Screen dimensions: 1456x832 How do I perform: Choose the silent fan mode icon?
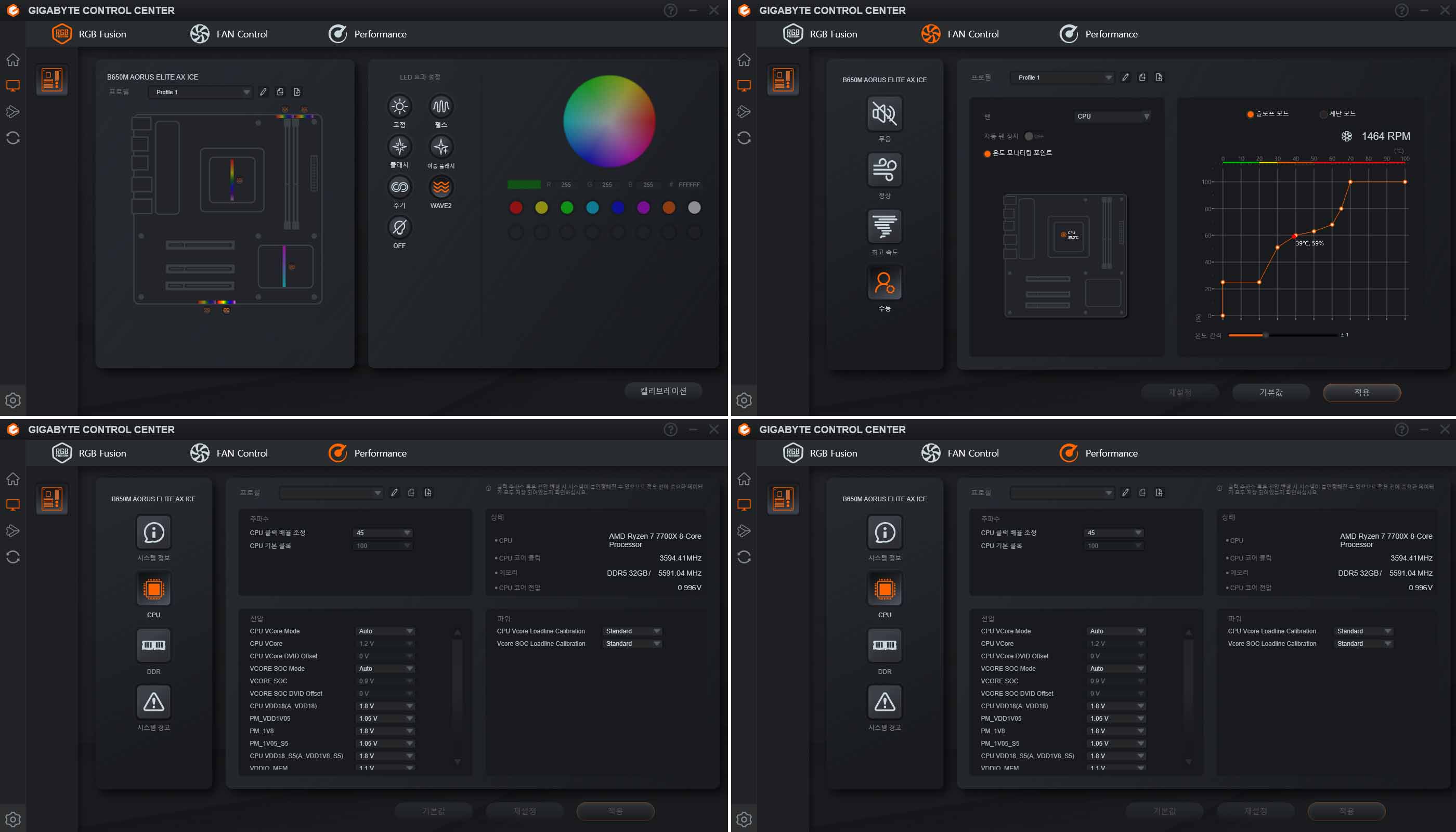[884, 113]
